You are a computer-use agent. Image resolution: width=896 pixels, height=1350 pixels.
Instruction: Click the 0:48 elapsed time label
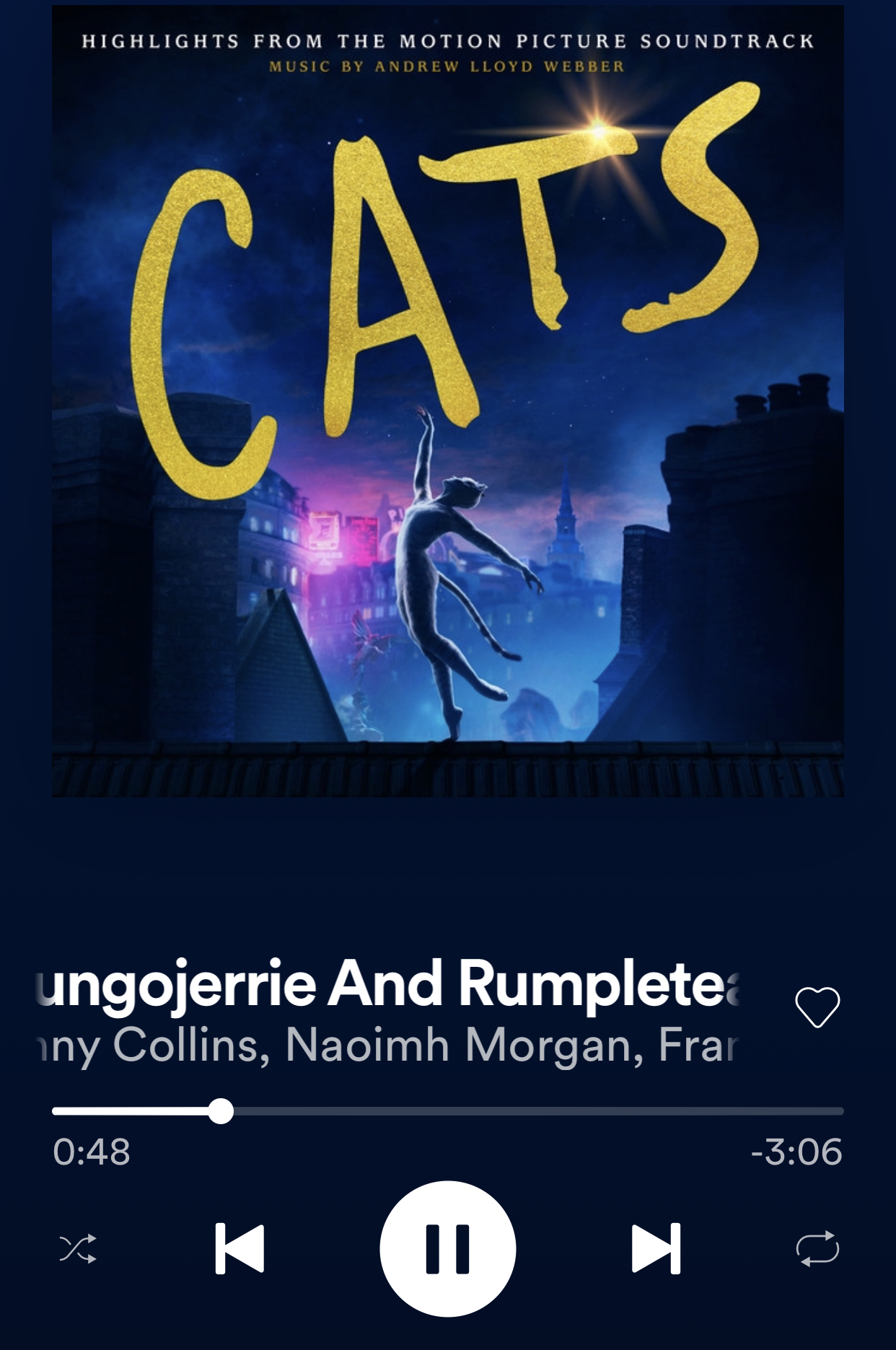click(x=92, y=1152)
